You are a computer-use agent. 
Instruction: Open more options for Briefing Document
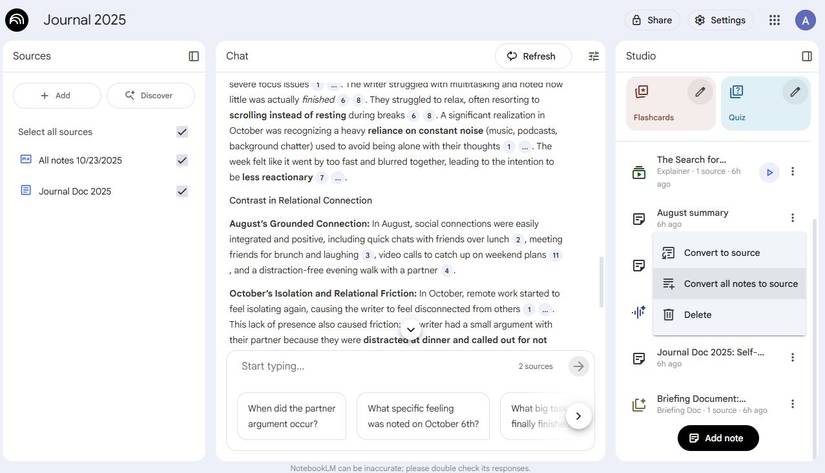793,404
